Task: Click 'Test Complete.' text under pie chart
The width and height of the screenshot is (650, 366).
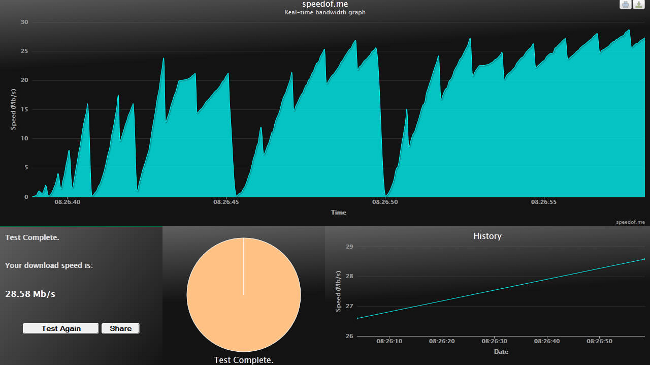Action: [244, 360]
